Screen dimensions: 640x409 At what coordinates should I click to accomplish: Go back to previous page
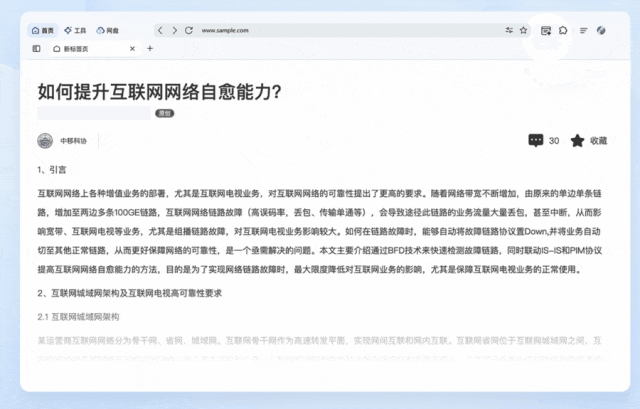160,30
